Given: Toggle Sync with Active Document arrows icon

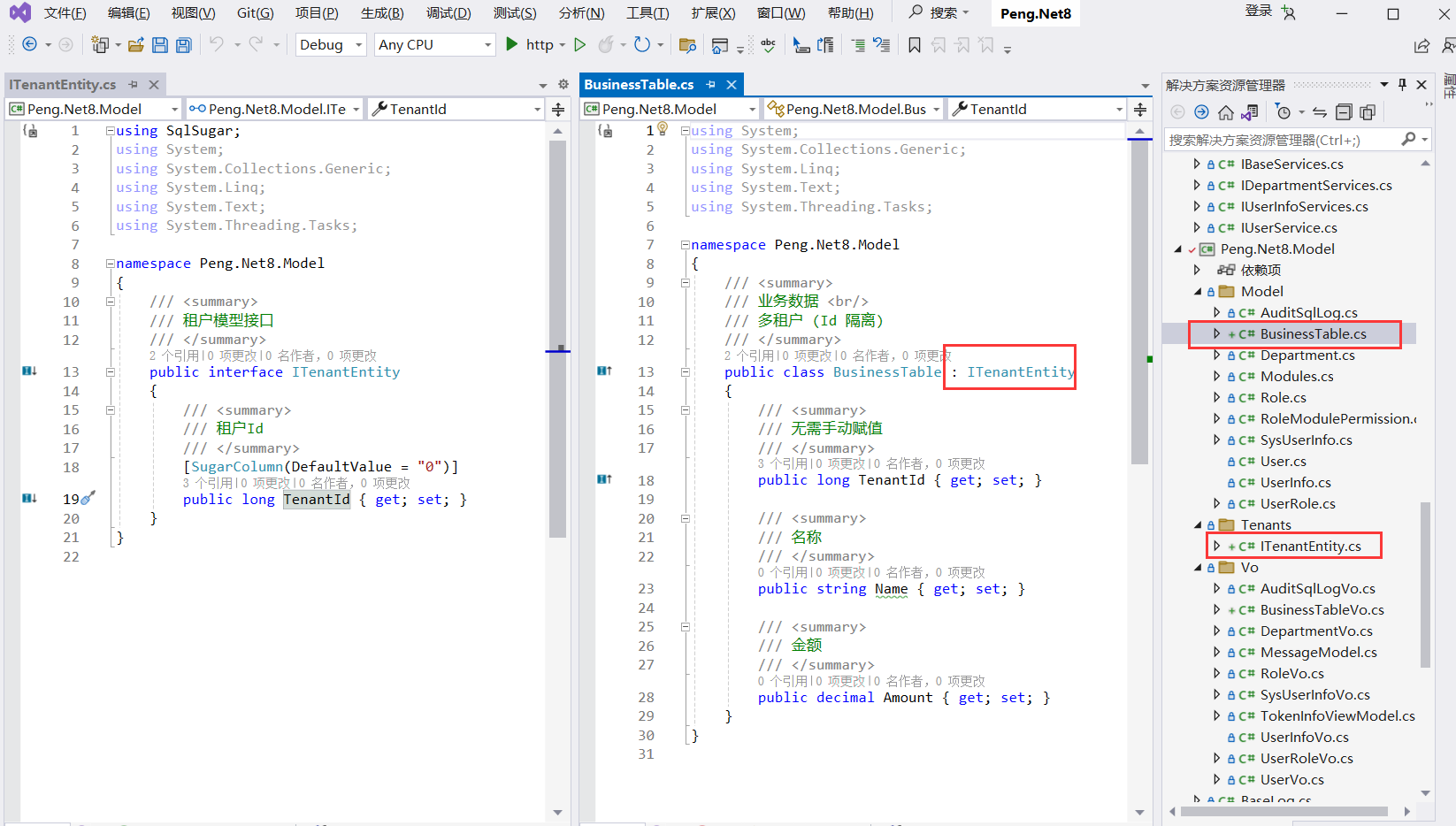Looking at the screenshot, I should tap(1320, 112).
